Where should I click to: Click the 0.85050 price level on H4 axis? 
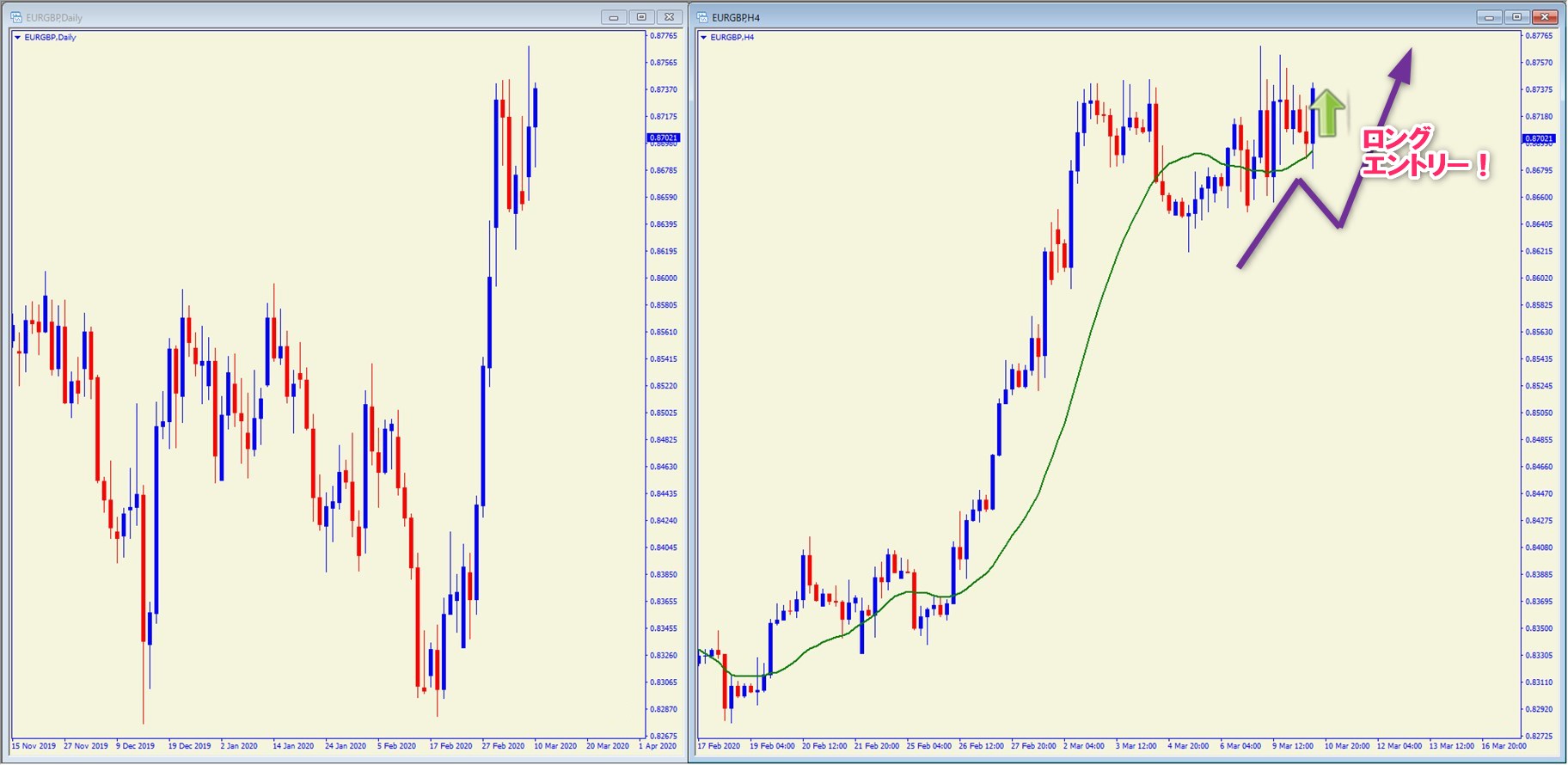pyautogui.click(x=1539, y=413)
